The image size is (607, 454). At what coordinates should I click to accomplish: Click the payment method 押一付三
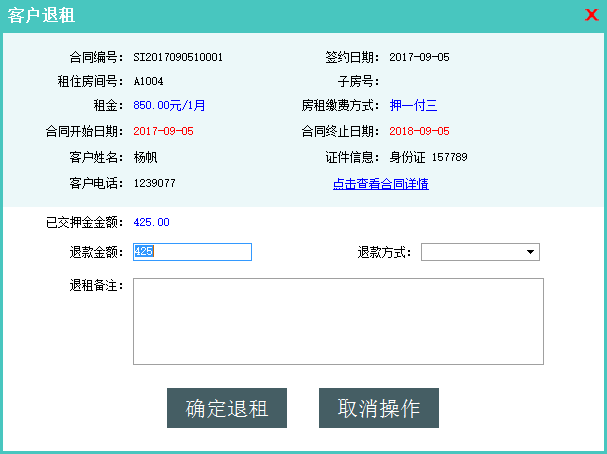click(x=413, y=105)
